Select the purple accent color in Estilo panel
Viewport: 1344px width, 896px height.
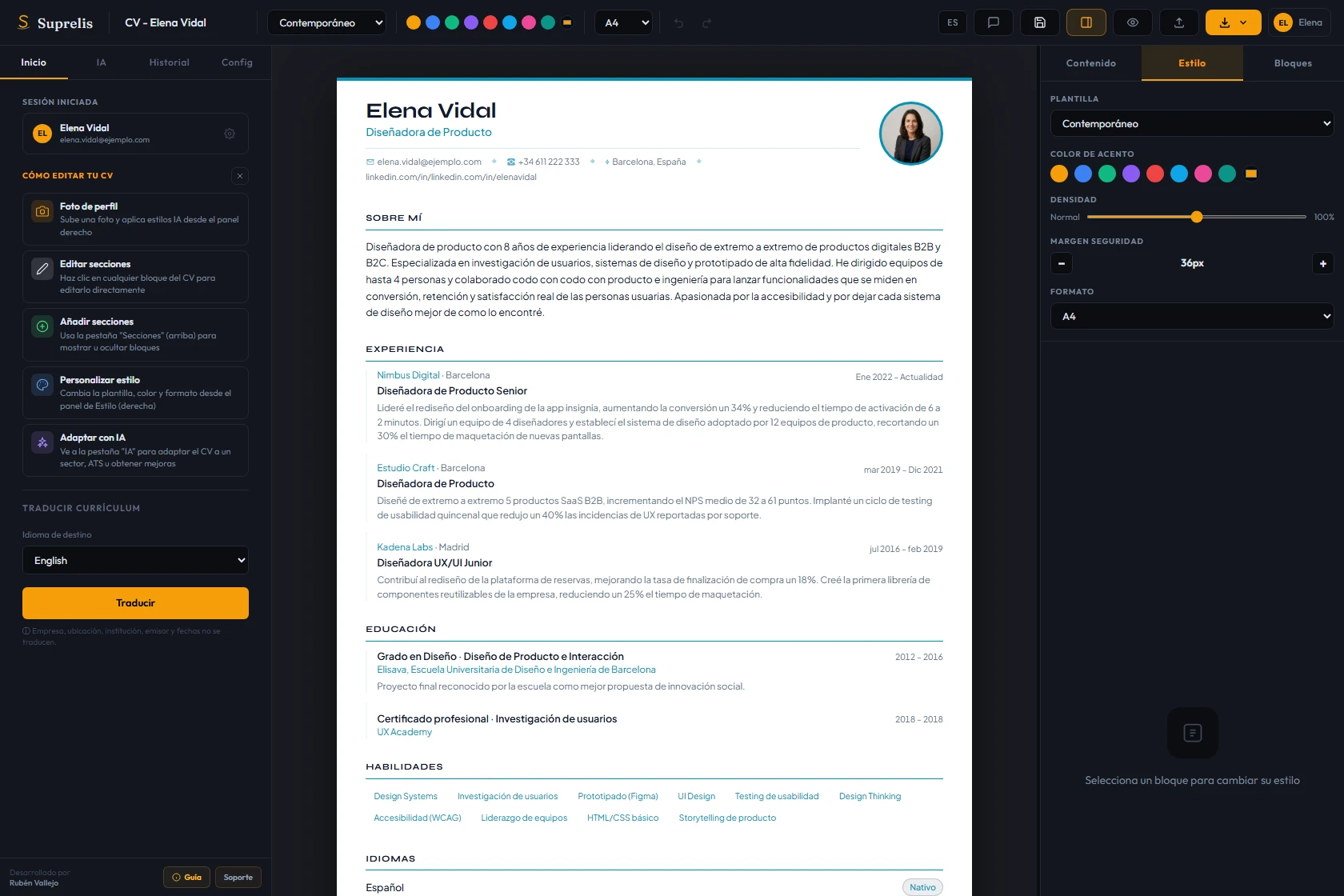(x=1131, y=174)
